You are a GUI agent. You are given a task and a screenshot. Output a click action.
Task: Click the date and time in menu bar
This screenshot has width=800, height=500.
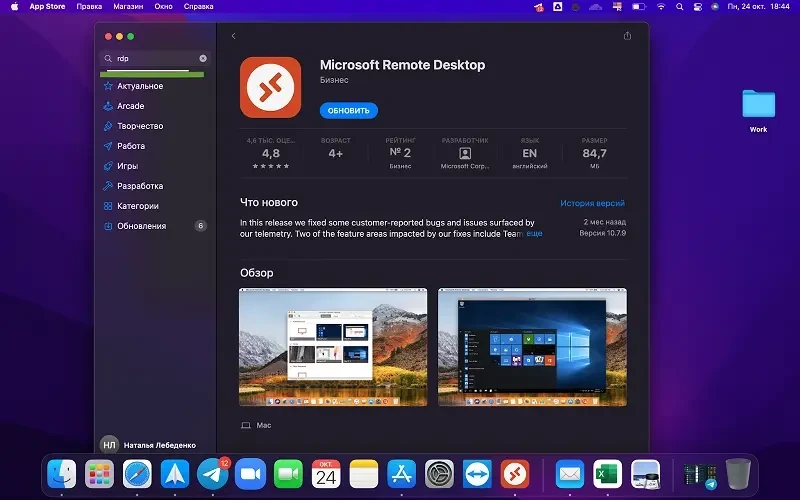(758, 7)
